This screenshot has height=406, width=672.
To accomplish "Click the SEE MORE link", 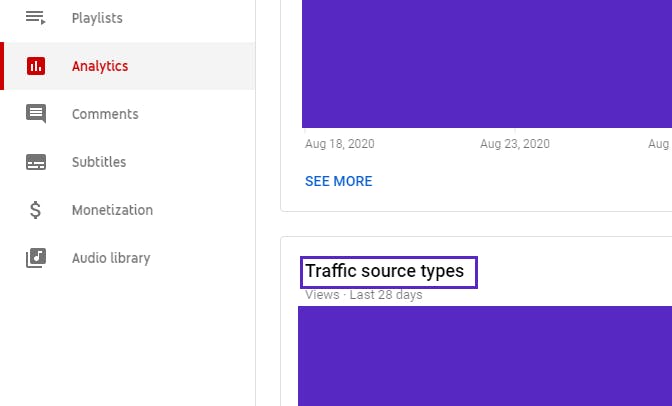I will pyautogui.click(x=339, y=181).
